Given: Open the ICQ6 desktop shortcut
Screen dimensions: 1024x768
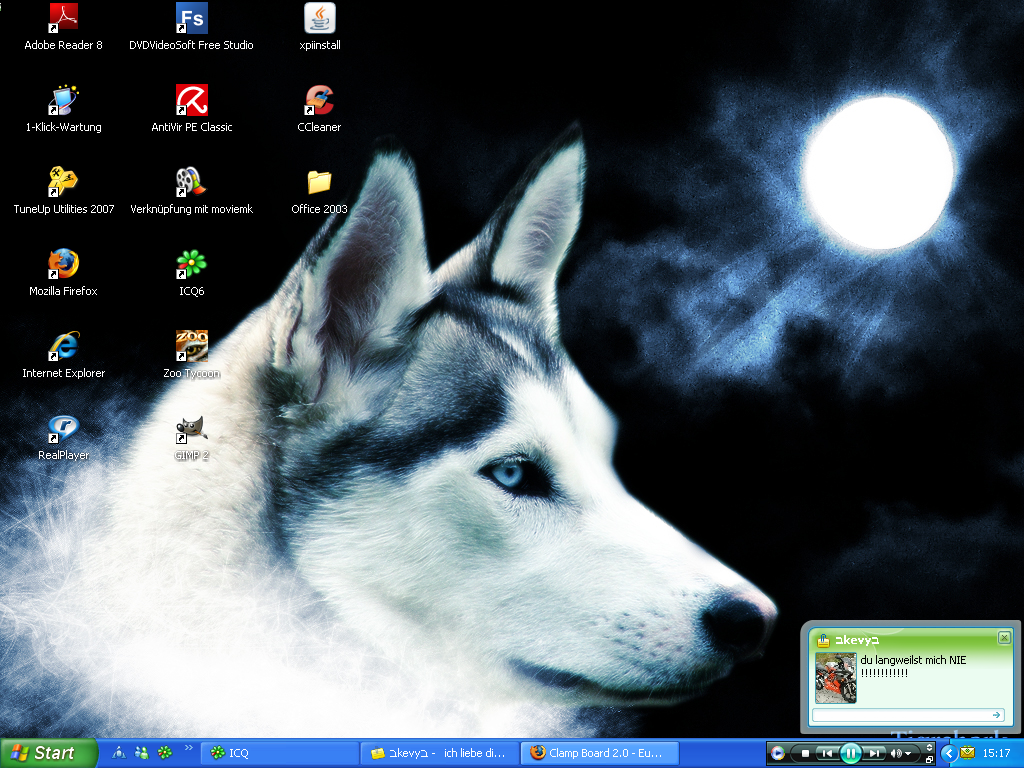Looking at the screenshot, I should click(x=190, y=265).
